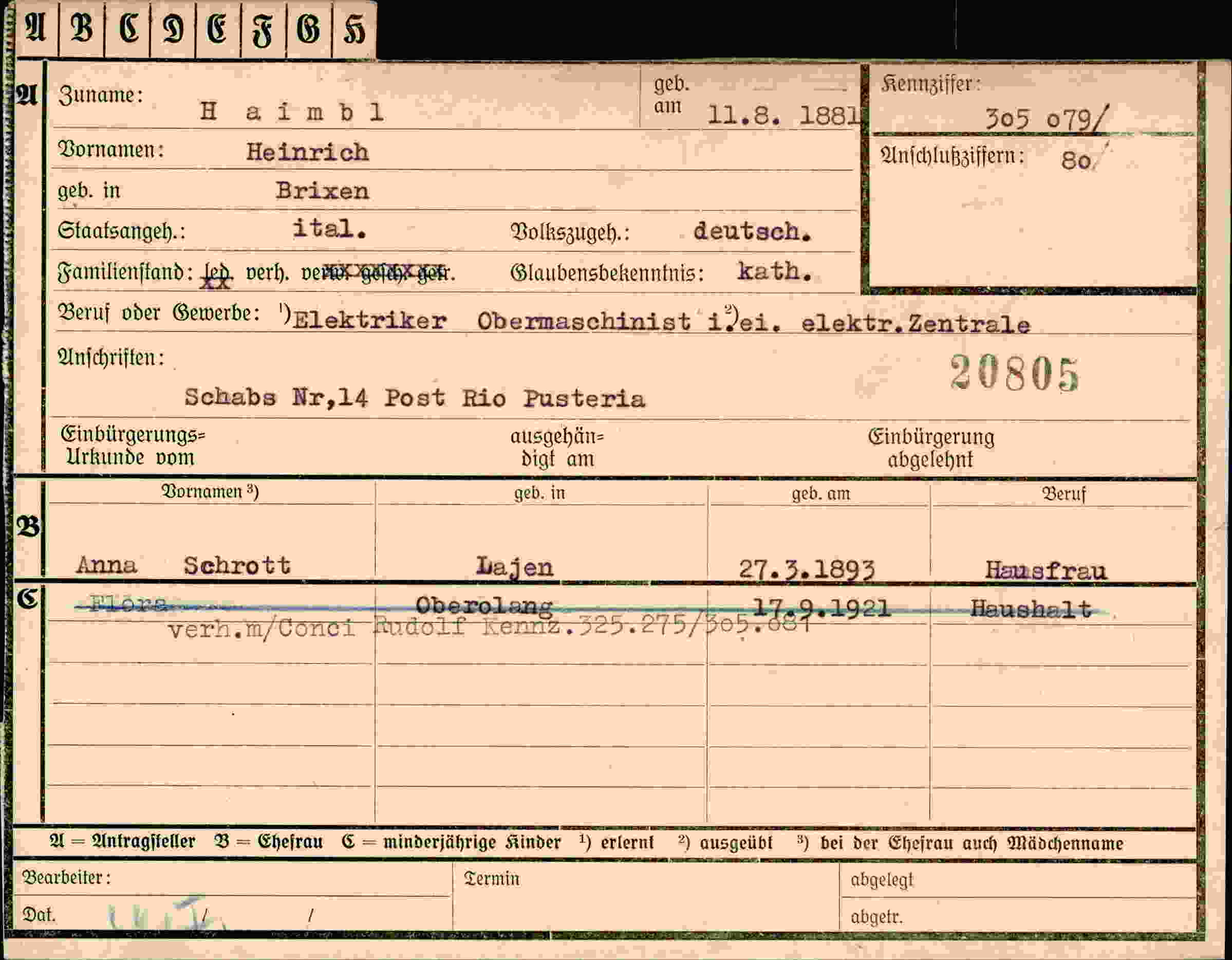Click the 'Volkszugeh.:' label
The image size is (1232, 960).
tap(570, 232)
